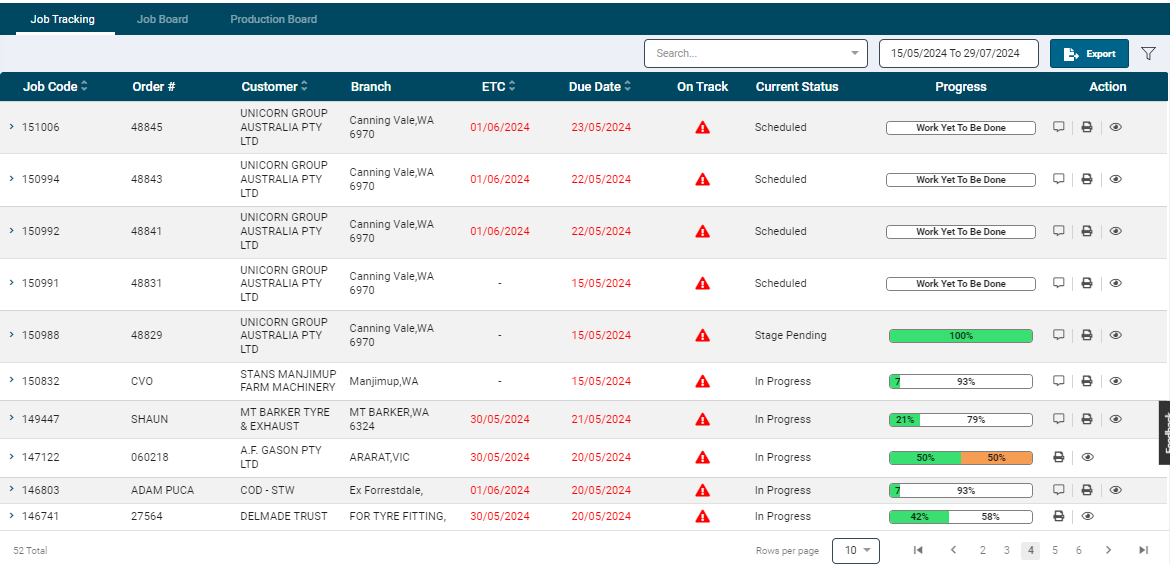
Task: Go to next page arrow
Action: coord(1108,550)
